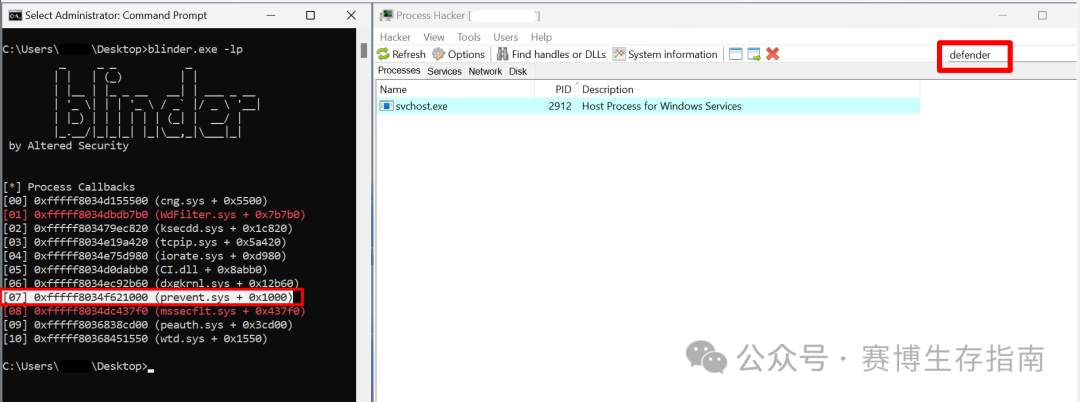1080x402 pixels.
Task: Sort by the Description column header
Action: (748, 89)
